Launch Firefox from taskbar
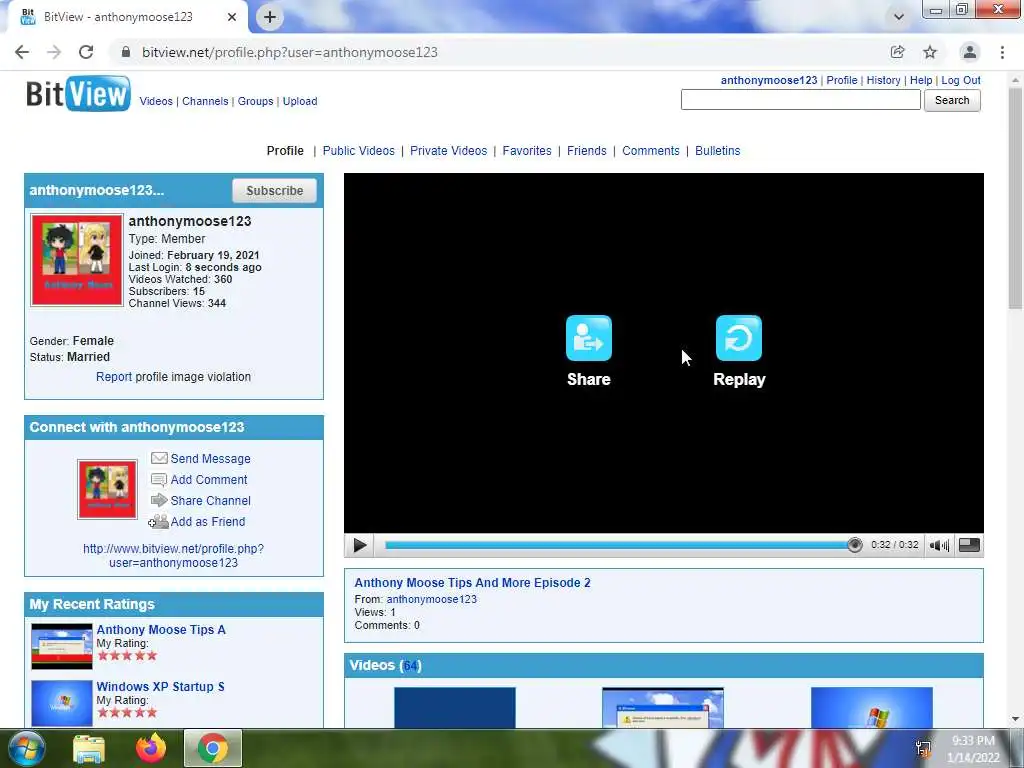 pyautogui.click(x=151, y=748)
